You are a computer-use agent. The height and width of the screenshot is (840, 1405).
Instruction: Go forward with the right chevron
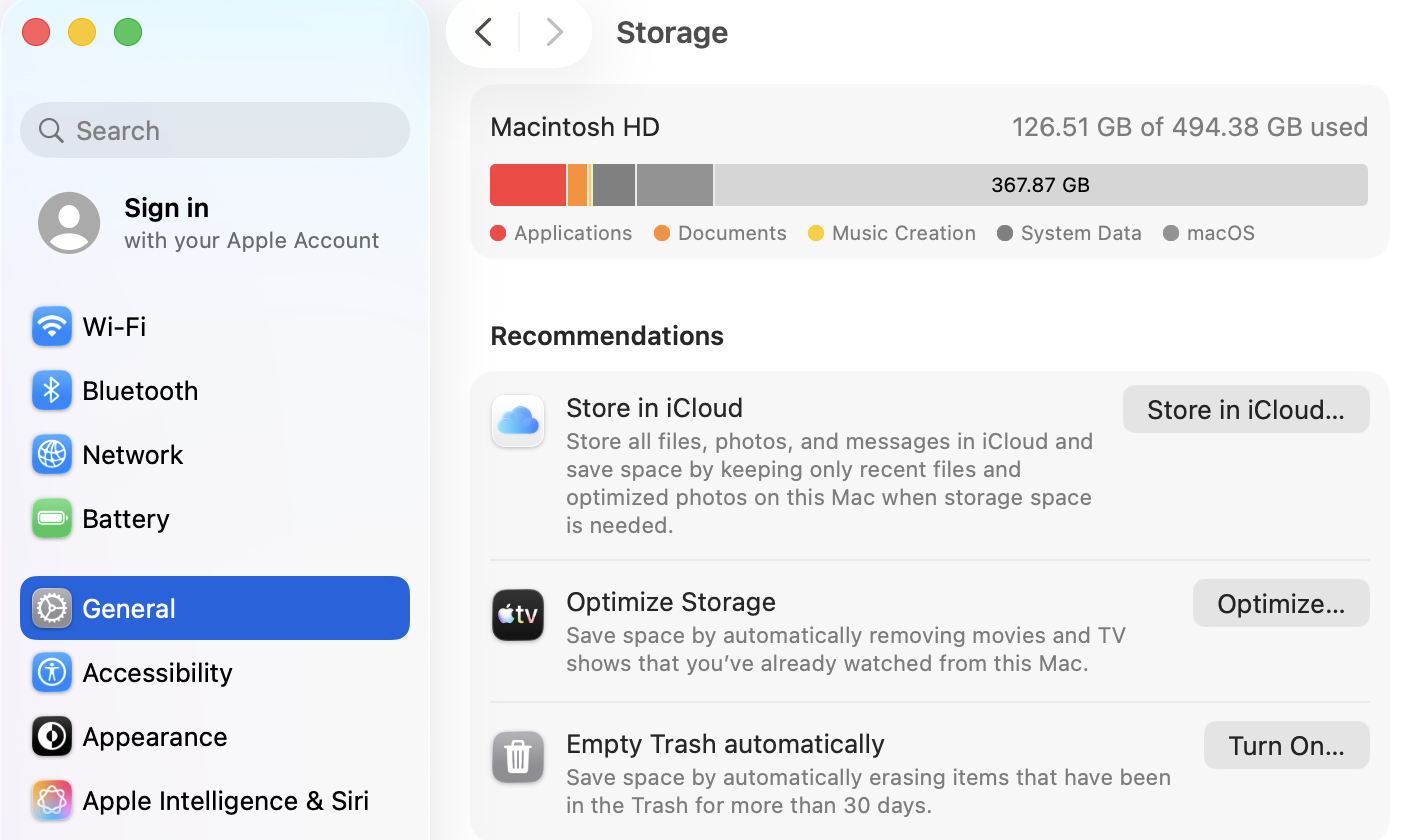(554, 32)
